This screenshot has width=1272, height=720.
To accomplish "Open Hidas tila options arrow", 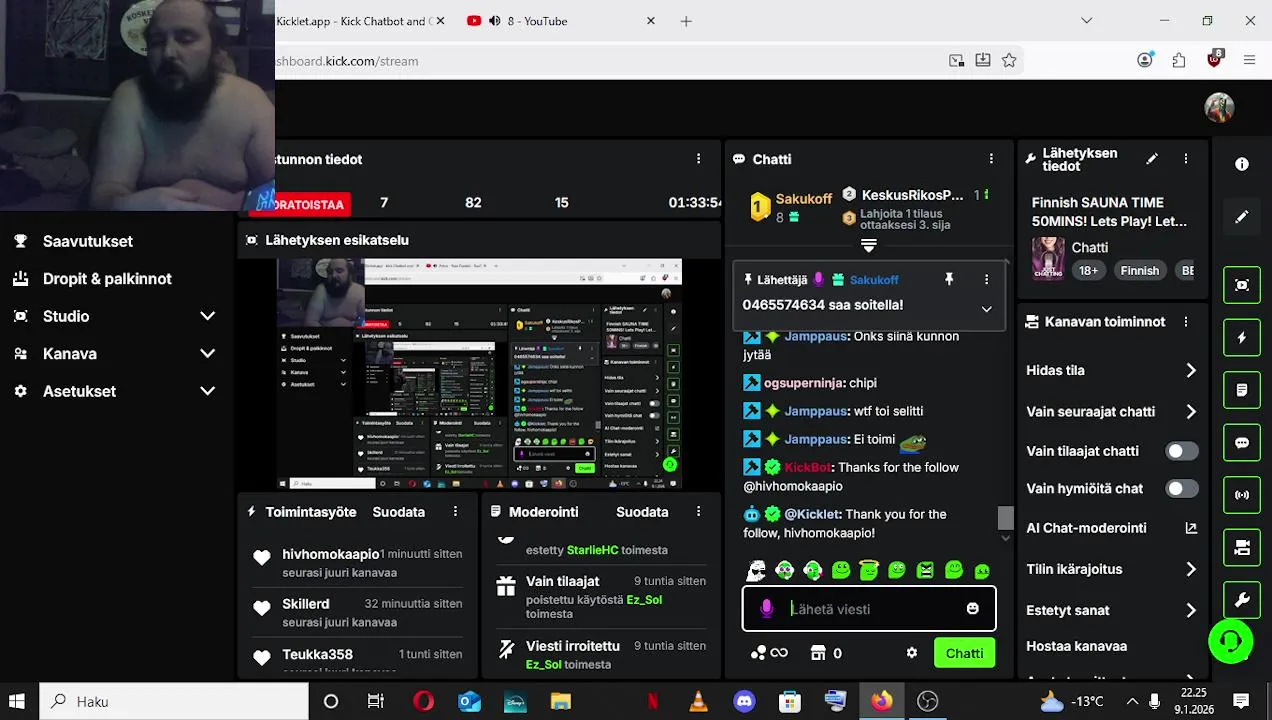I will coord(1191,370).
